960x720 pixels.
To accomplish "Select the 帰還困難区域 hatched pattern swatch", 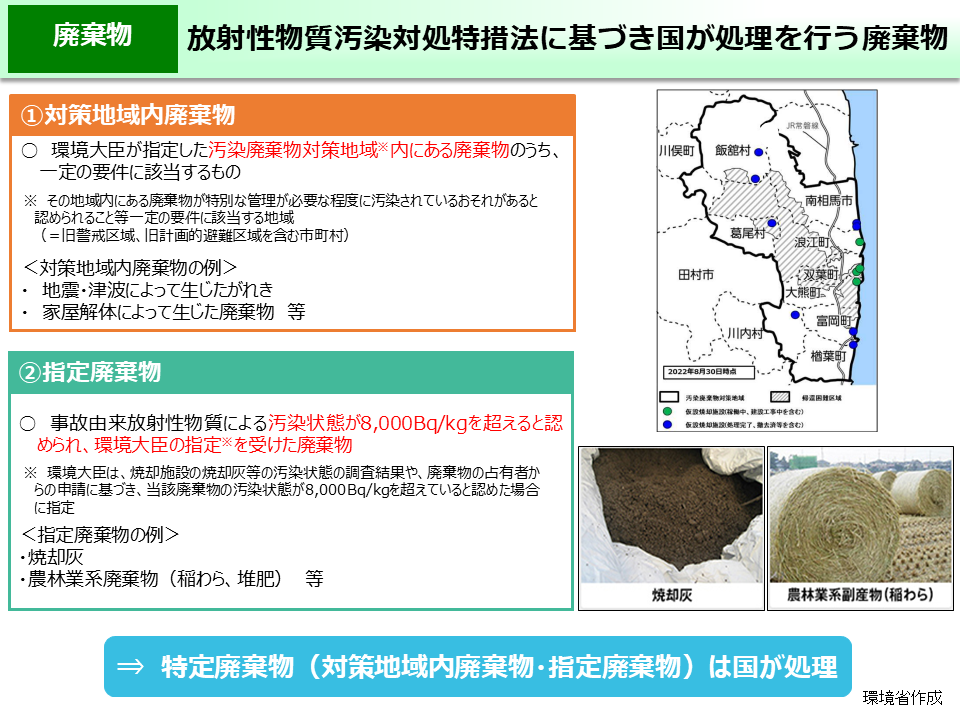I will [779, 396].
